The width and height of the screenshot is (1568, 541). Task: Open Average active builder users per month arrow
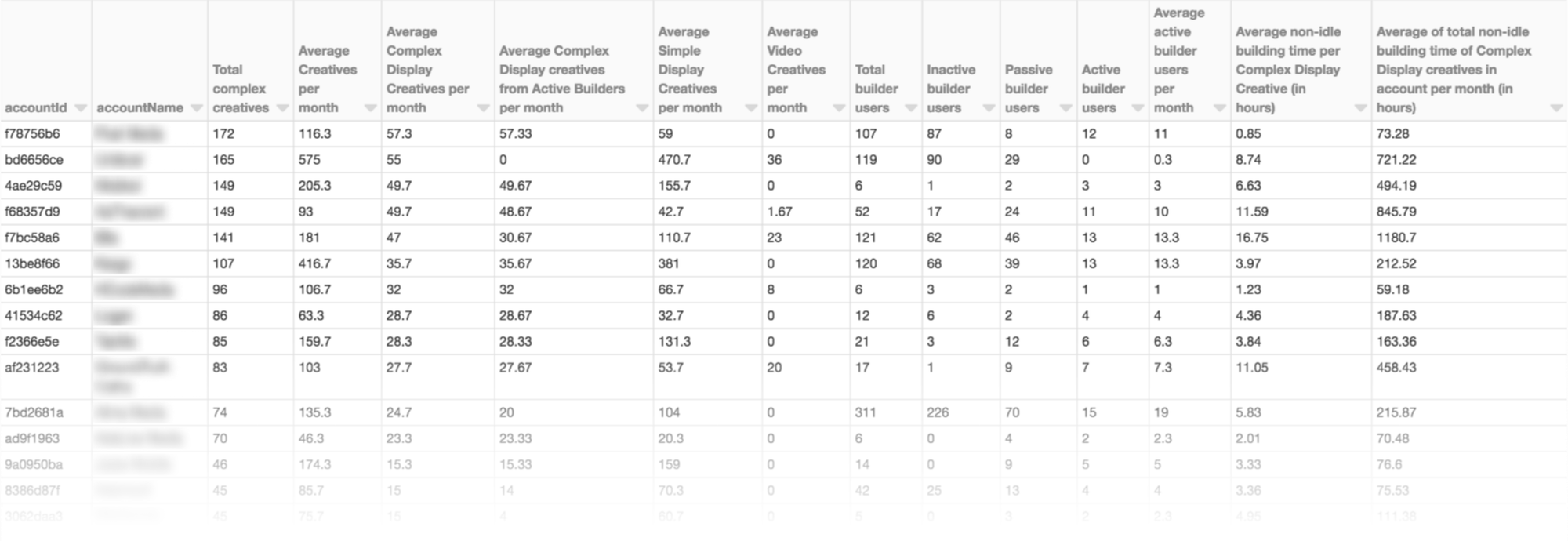pyautogui.click(x=1218, y=108)
